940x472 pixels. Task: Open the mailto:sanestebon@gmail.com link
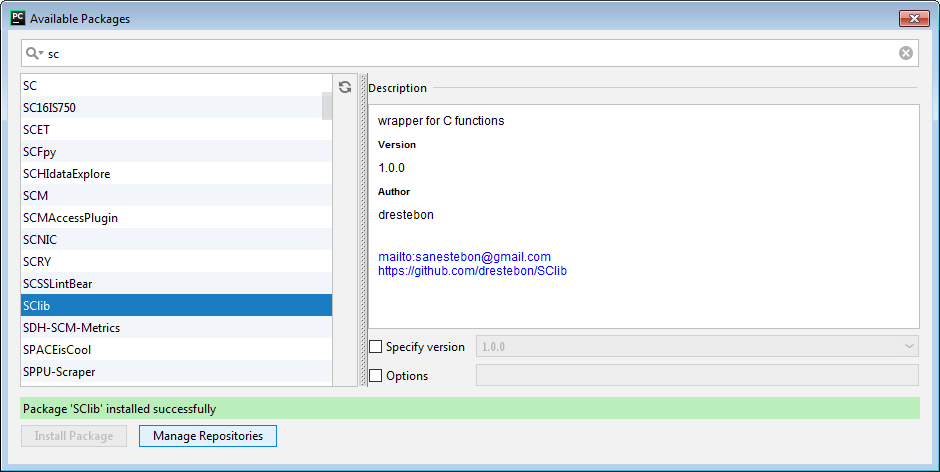tap(464, 257)
